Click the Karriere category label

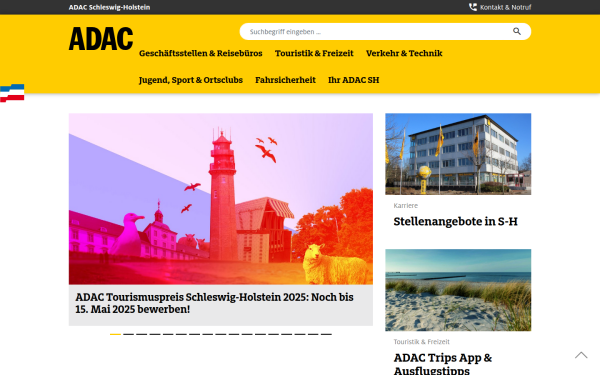point(406,205)
